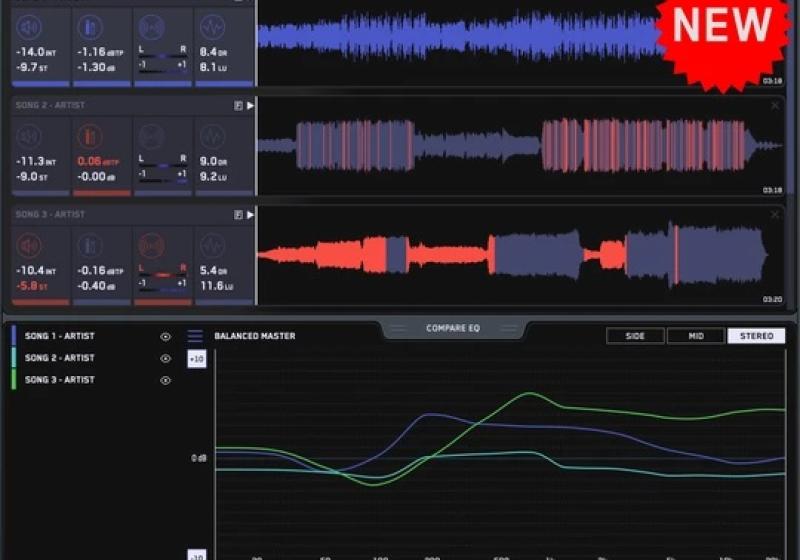Click Song 3's red stereo field icon
Viewport: 800px width, 560px height.
[x=152, y=246]
